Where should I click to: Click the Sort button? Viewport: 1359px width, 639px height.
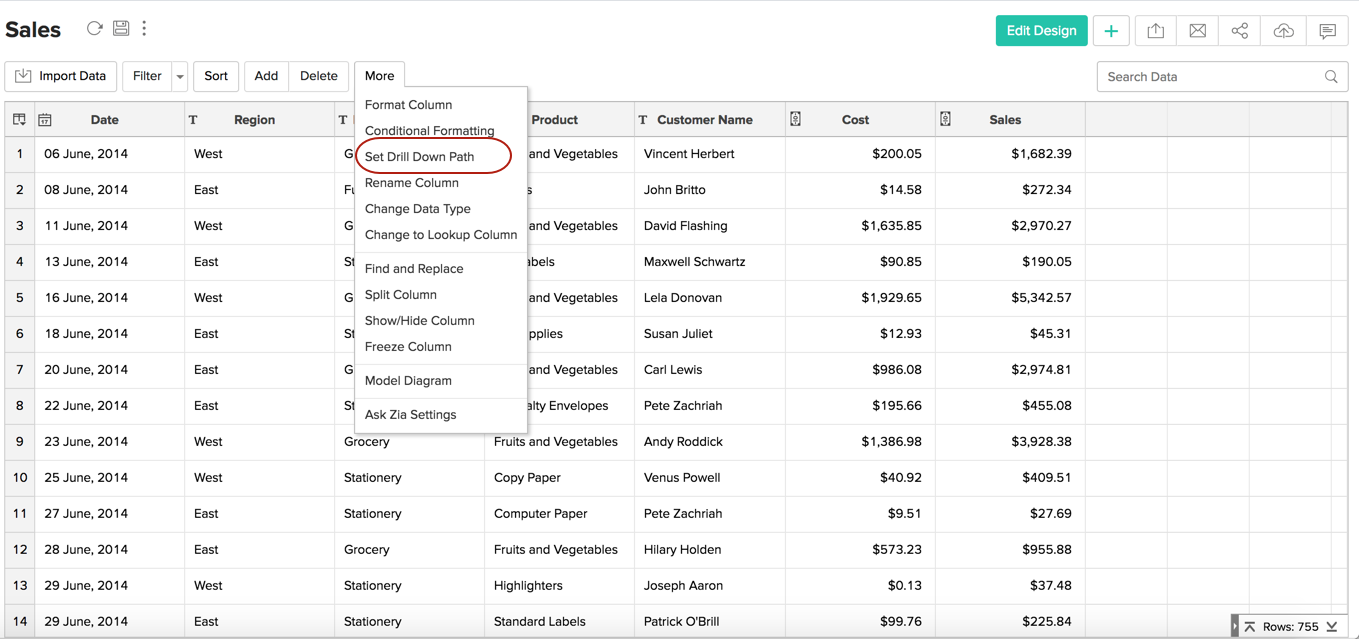(216, 76)
